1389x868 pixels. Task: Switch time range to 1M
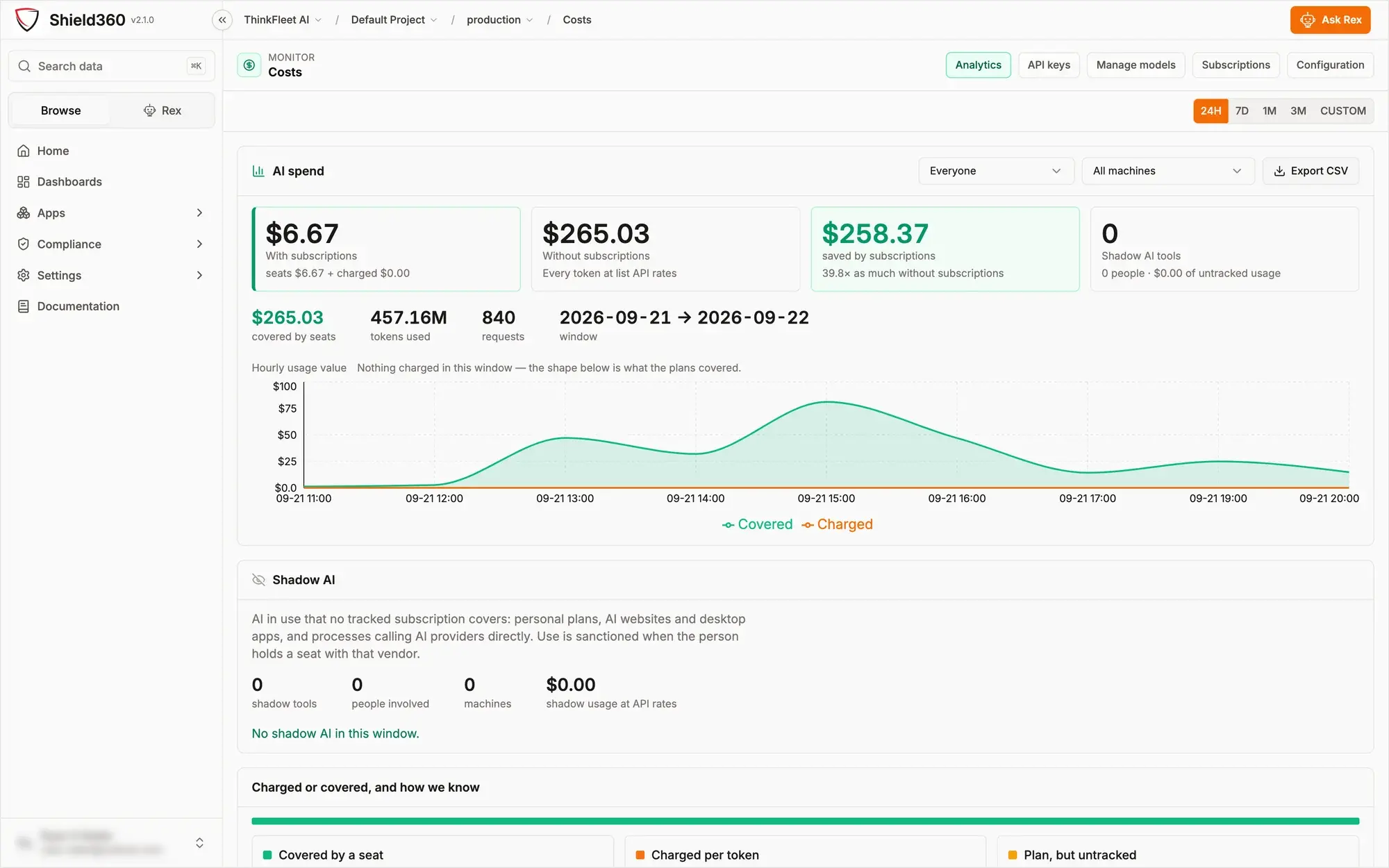[1270, 111]
